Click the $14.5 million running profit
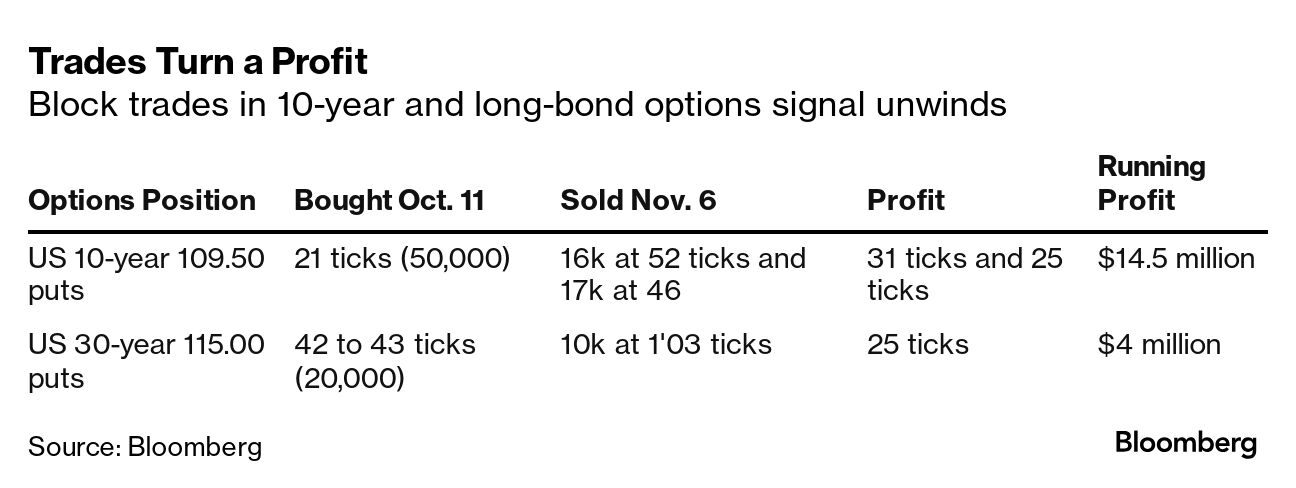The width and height of the screenshot is (1296, 488). coord(1176,259)
